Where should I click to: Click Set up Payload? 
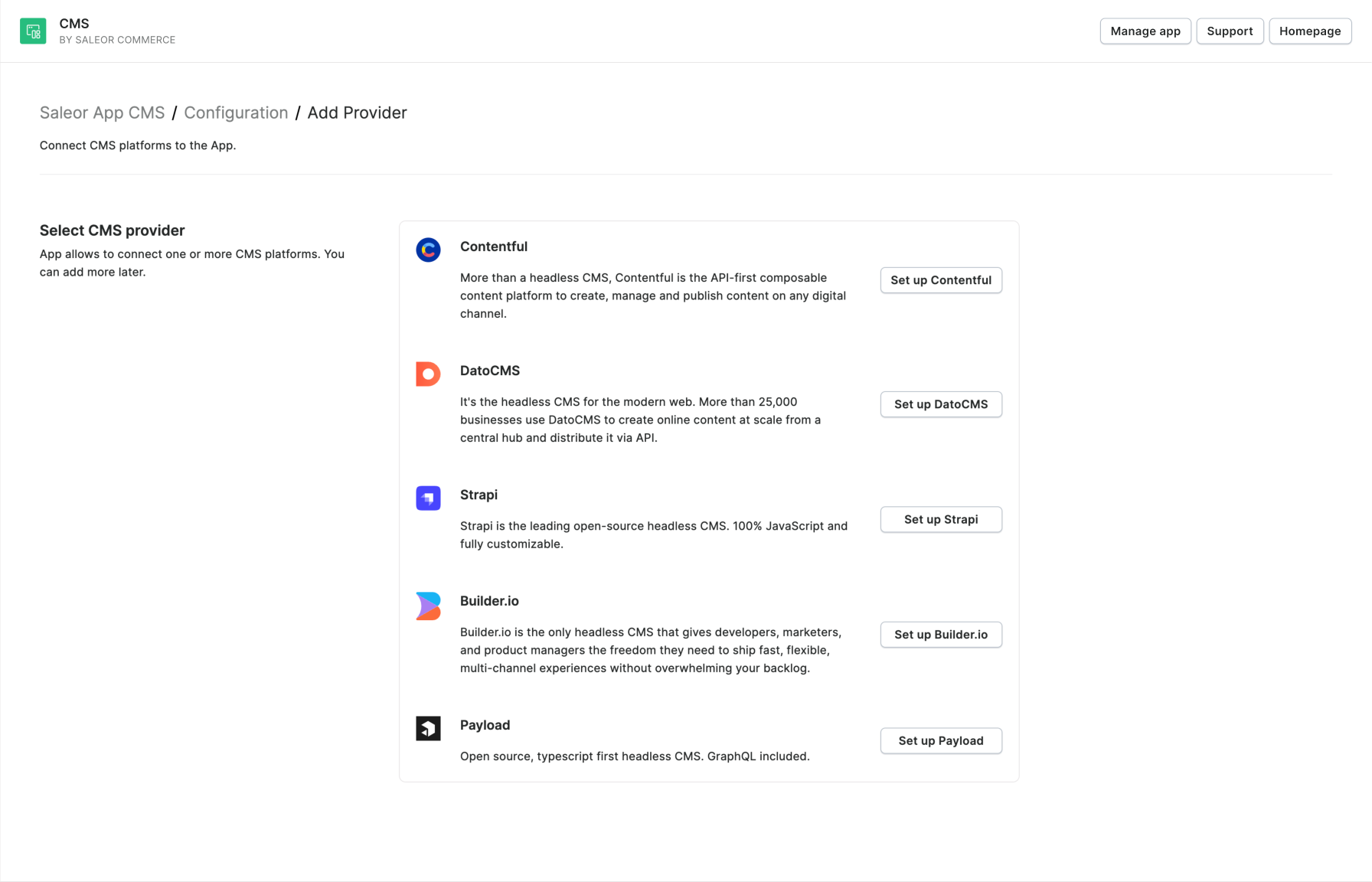coord(941,740)
